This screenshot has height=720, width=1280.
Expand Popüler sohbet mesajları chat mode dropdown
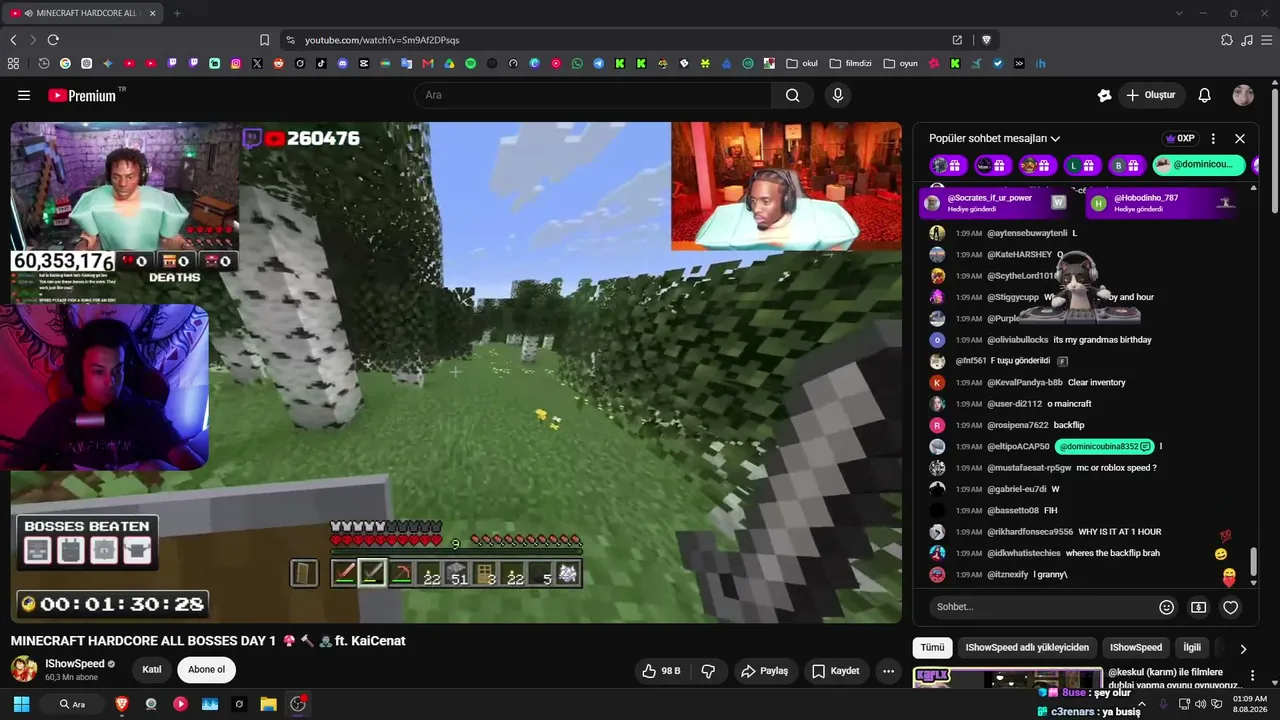pos(994,139)
